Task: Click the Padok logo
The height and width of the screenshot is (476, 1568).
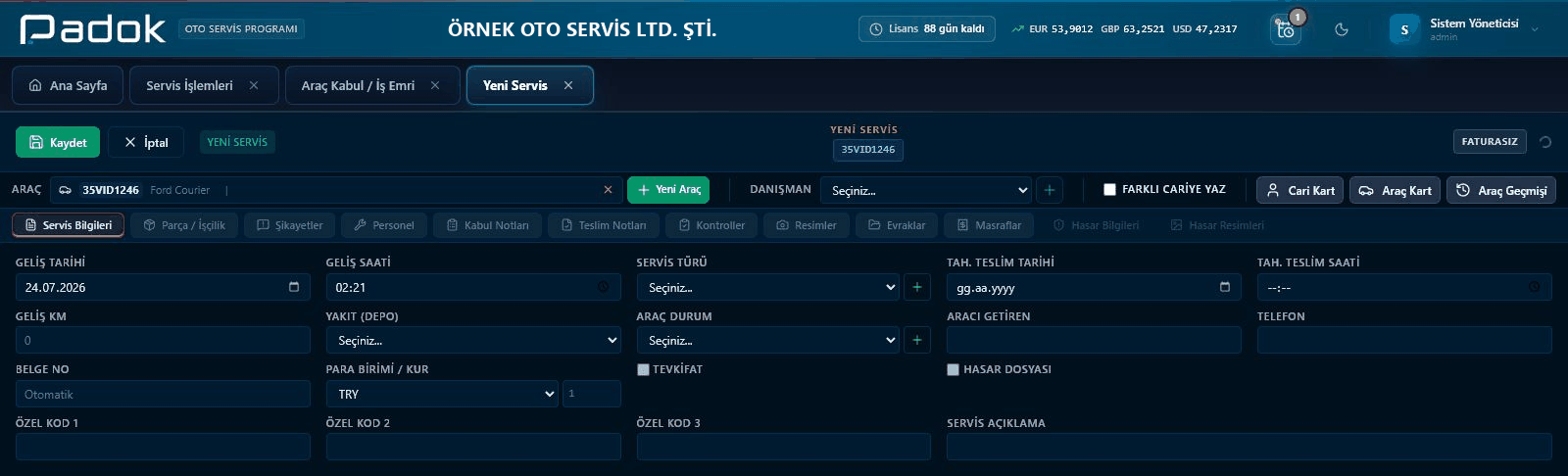Action: (93, 28)
